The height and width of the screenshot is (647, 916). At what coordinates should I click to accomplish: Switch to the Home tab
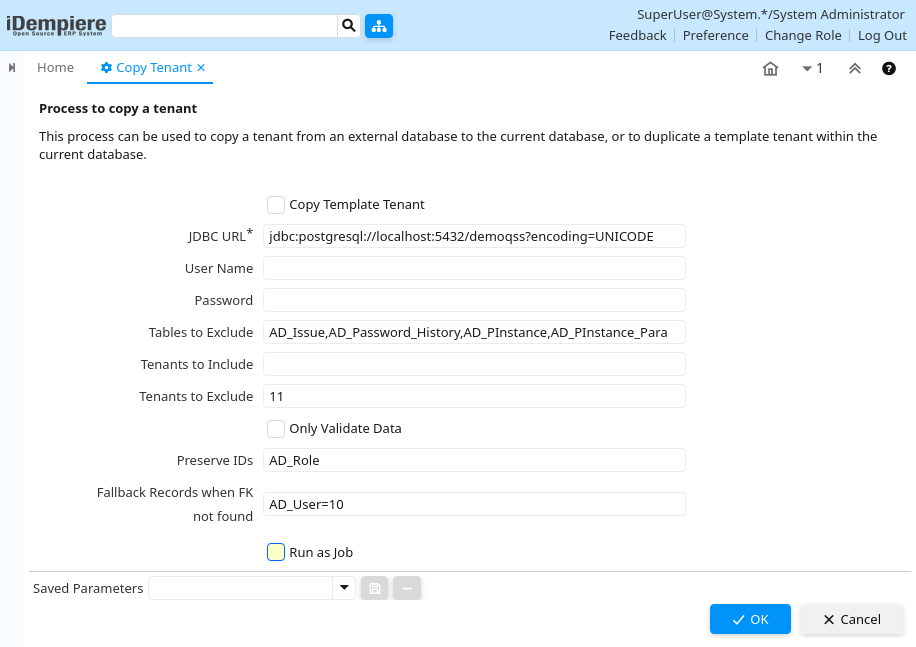coord(55,68)
